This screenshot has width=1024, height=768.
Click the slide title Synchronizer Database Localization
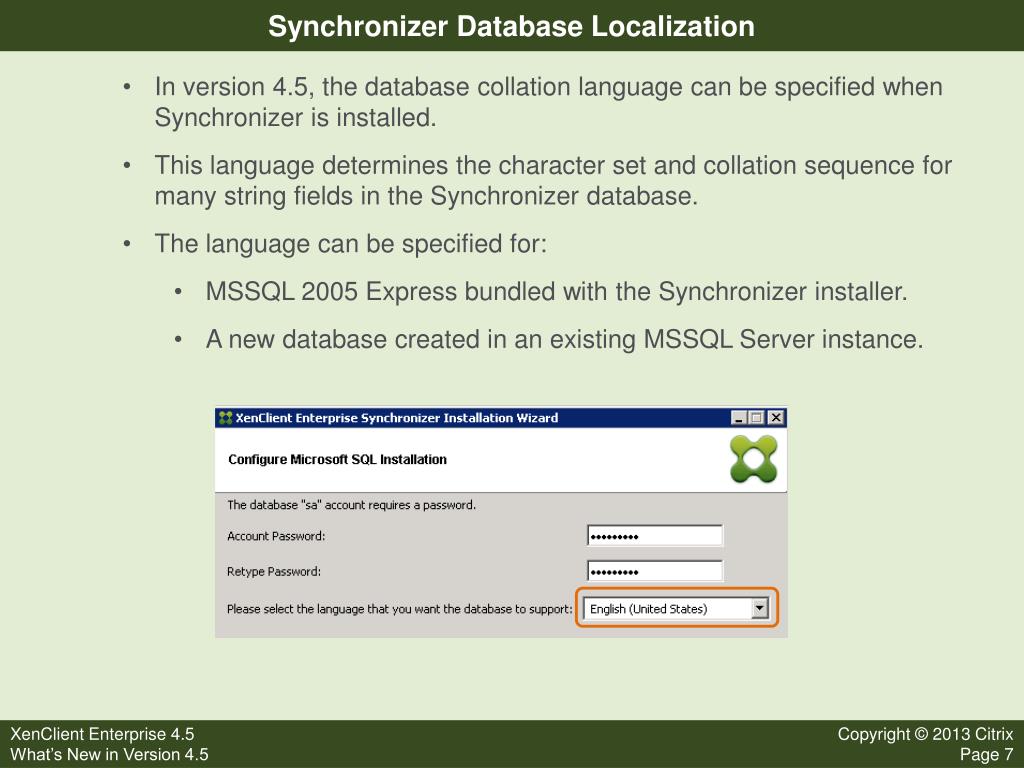click(511, 27)
